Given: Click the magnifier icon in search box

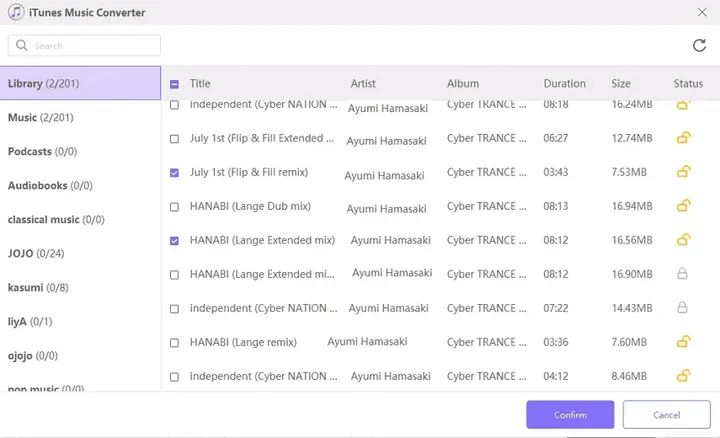Looking at the screenshot, I should tap(22, 46).
